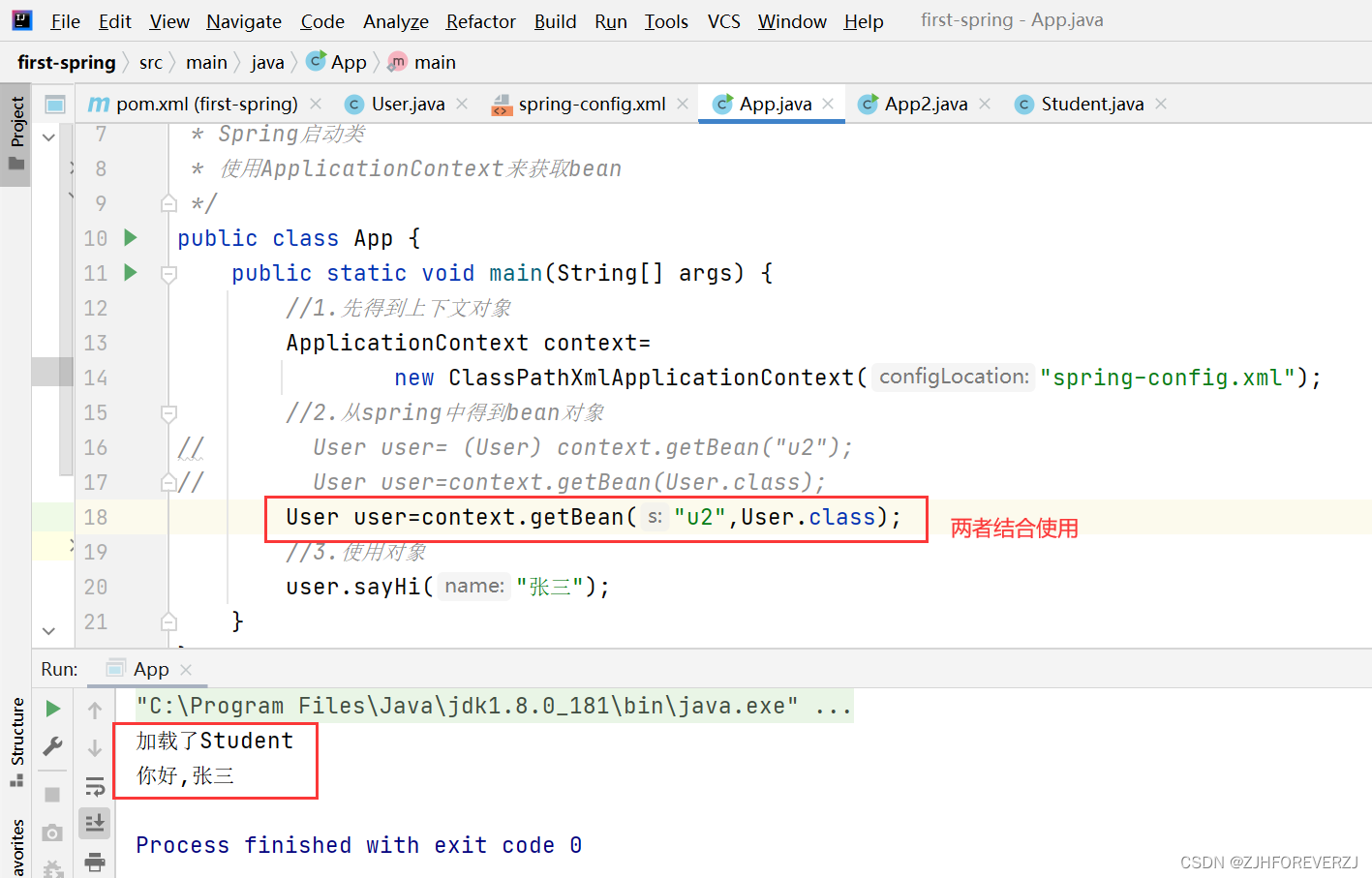
Task: Collapse the main method fold at line 11
Action: pyautogui.click(x=168, y=274)
